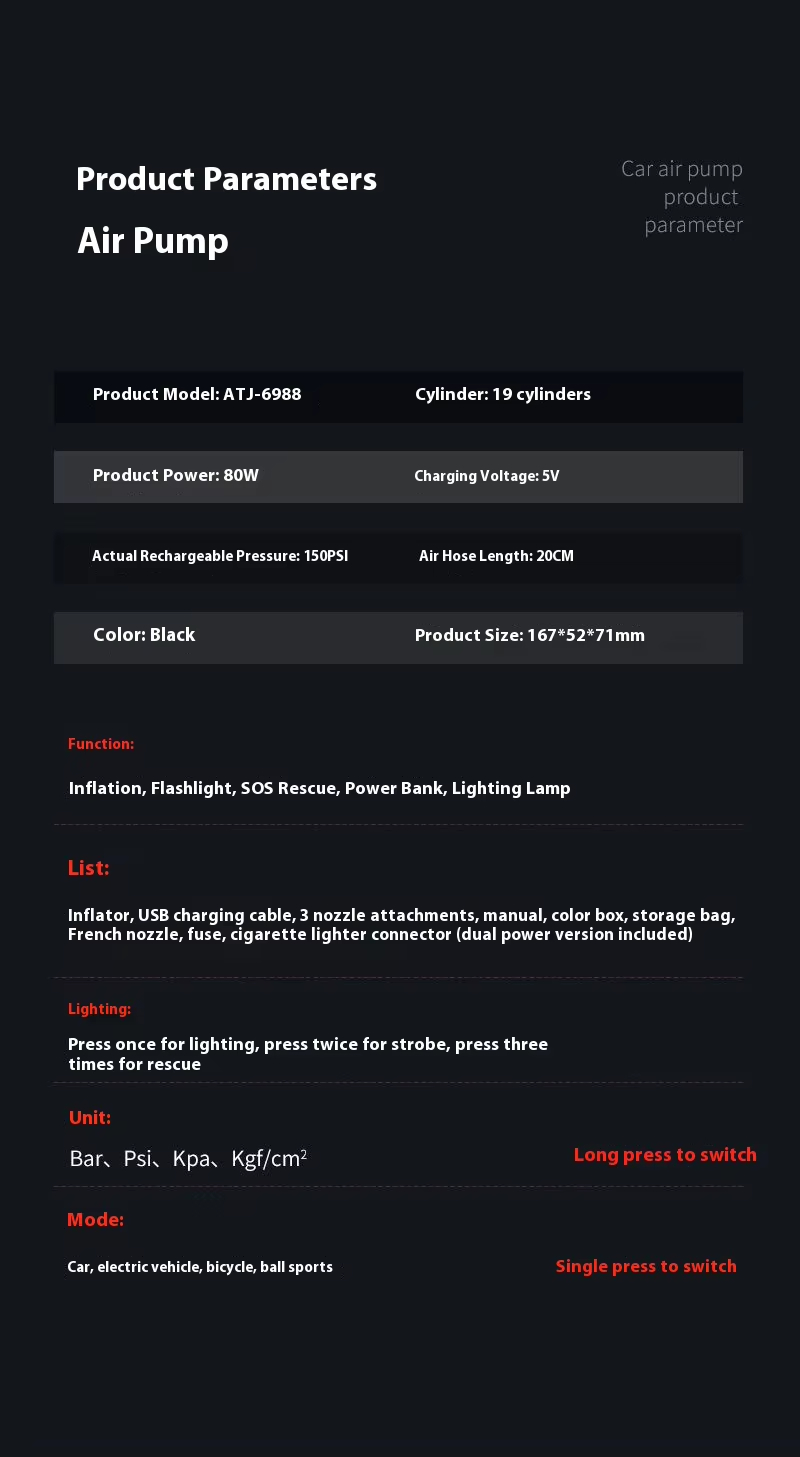Click the Product Parameters heading
Screen dimensions: 800x1457
click(x=226, y=179)
